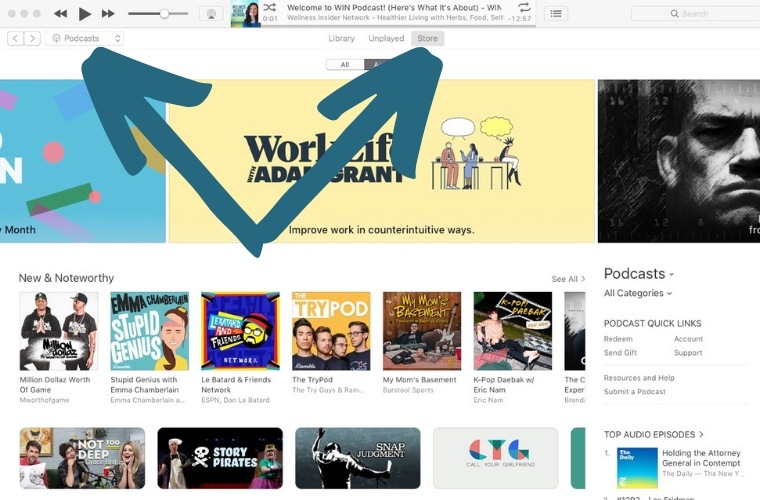The width and height of the screenshot is (760, 500).
Task: Adjust the volume slider knob
Action: (164, 14)
